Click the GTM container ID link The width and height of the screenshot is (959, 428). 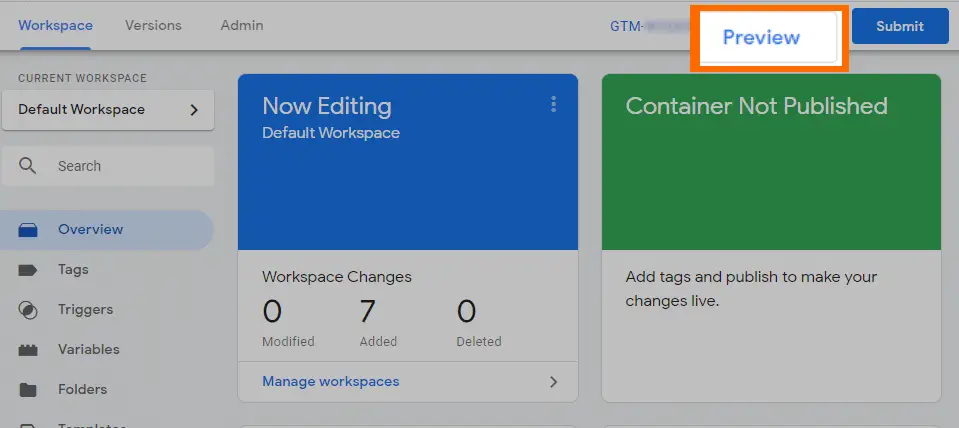click(x=650, y=26)
